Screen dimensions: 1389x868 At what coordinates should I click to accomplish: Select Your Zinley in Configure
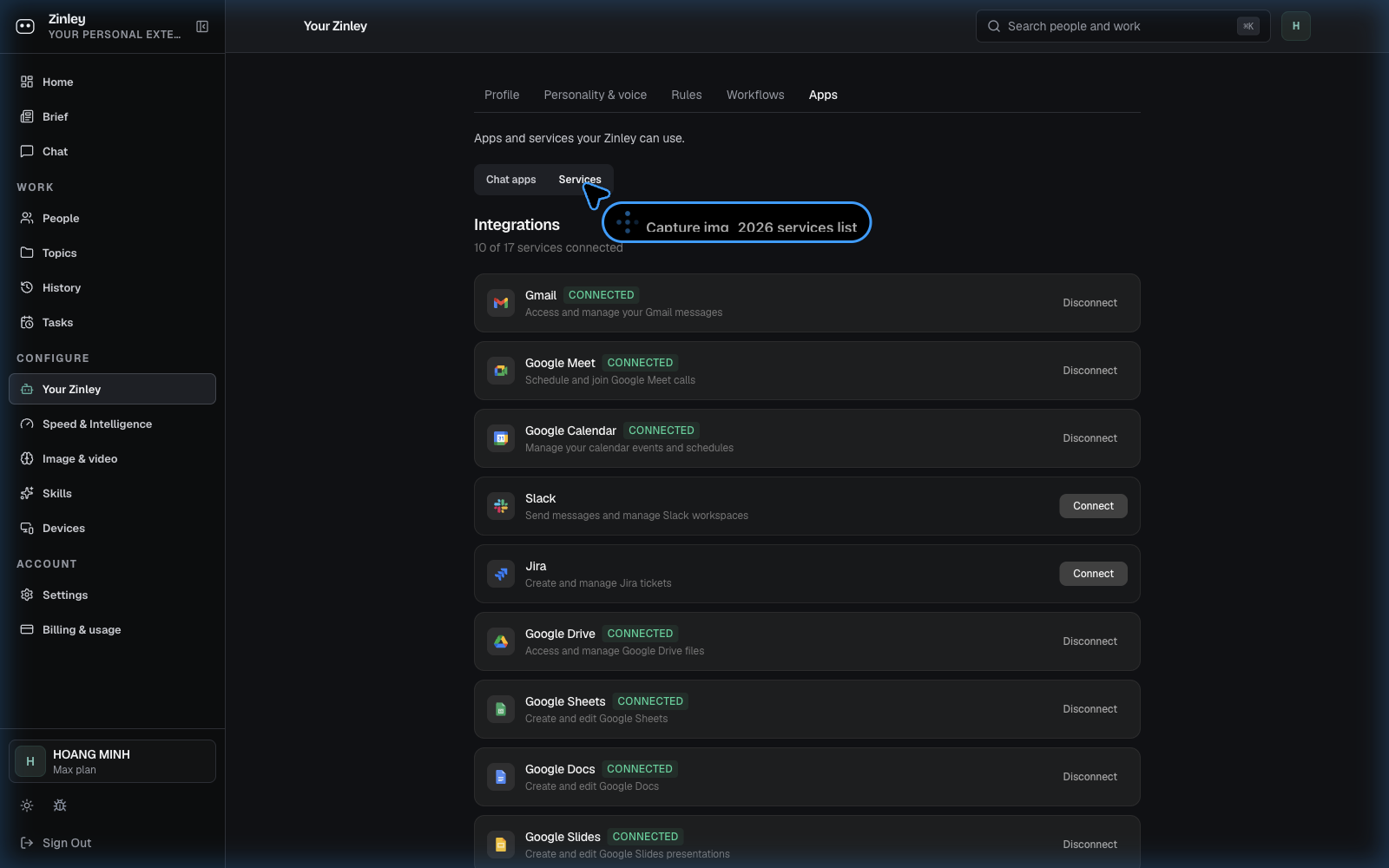pyautogui.click(x=112, y=389)
